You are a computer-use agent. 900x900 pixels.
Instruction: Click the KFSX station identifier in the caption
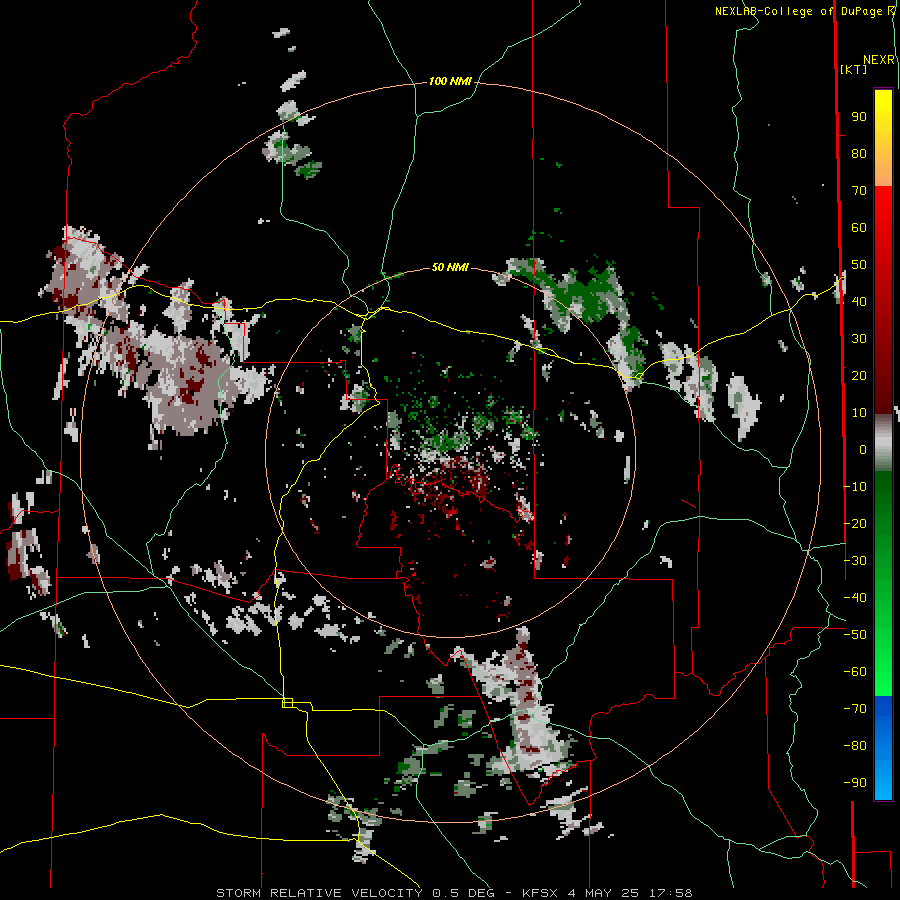tap(540, 893)
